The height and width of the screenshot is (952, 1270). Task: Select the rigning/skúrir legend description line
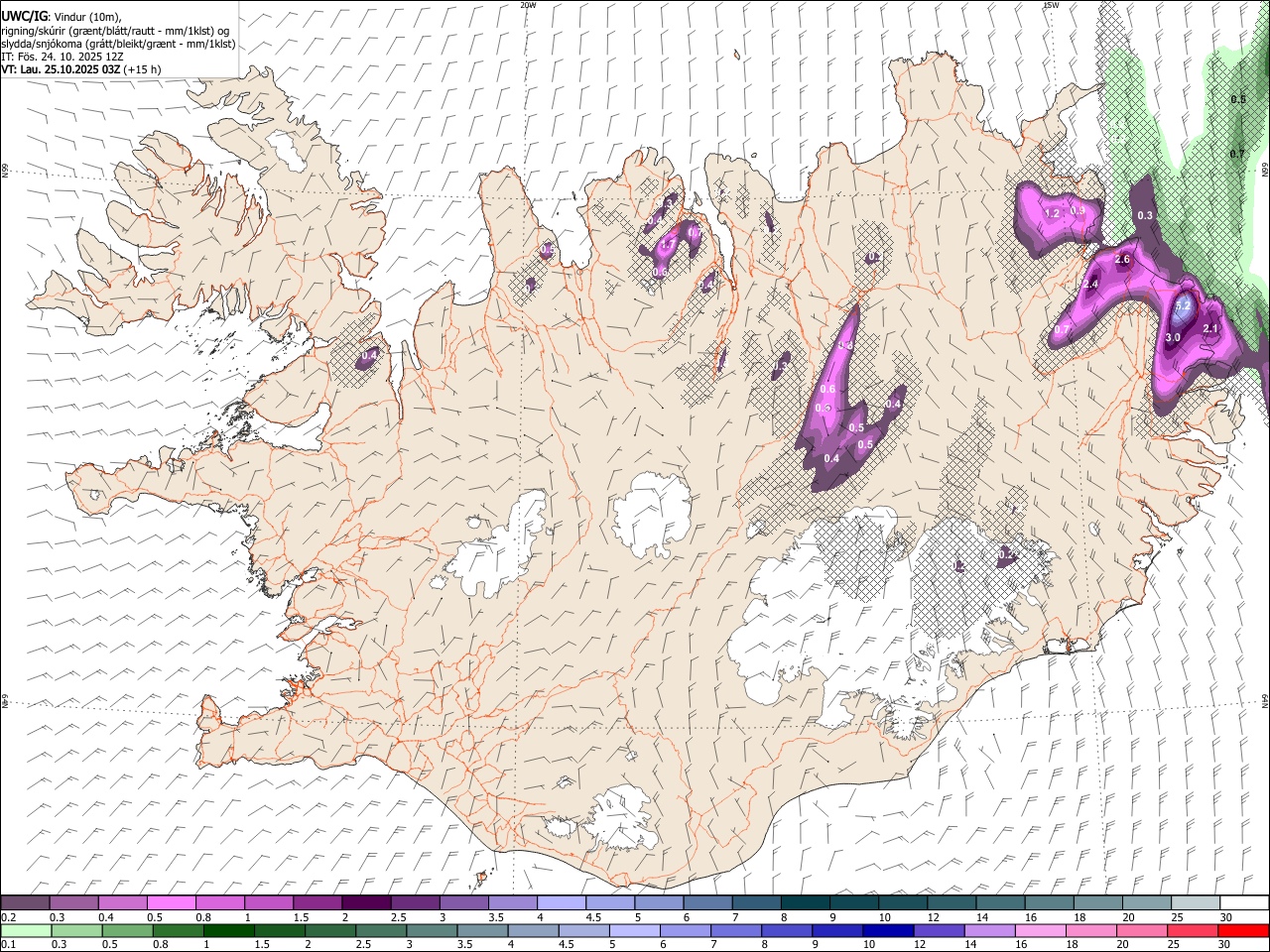click(x=115, y=31)
